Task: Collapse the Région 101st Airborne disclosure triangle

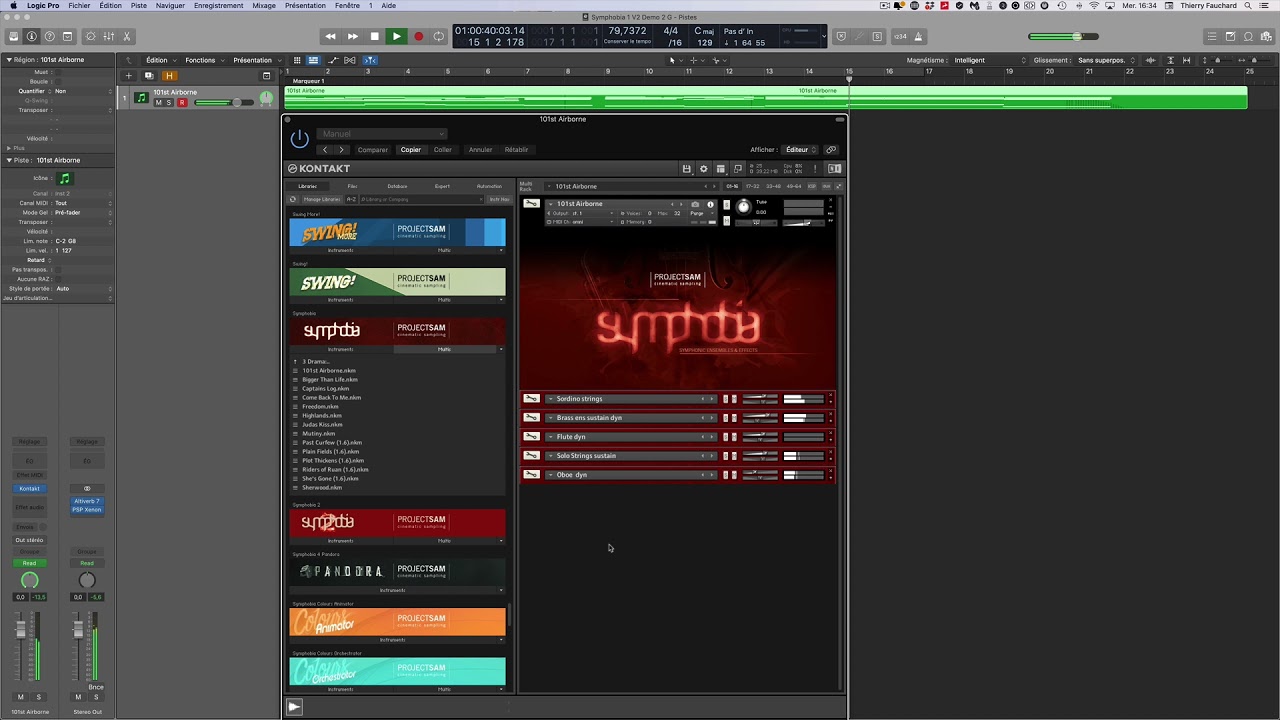Action: click(x=9, y=60)
